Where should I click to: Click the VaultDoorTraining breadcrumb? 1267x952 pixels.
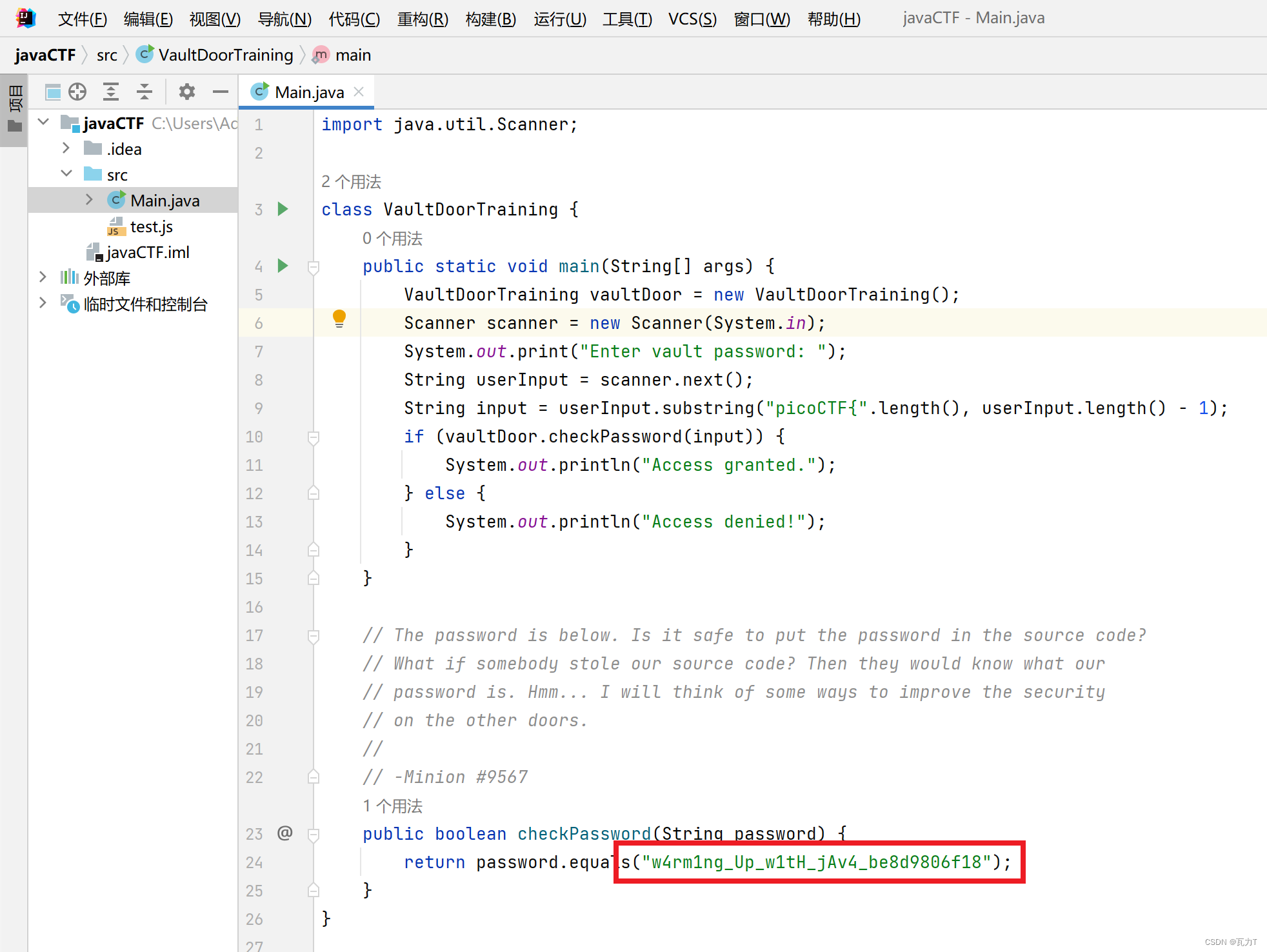(225, 55)
